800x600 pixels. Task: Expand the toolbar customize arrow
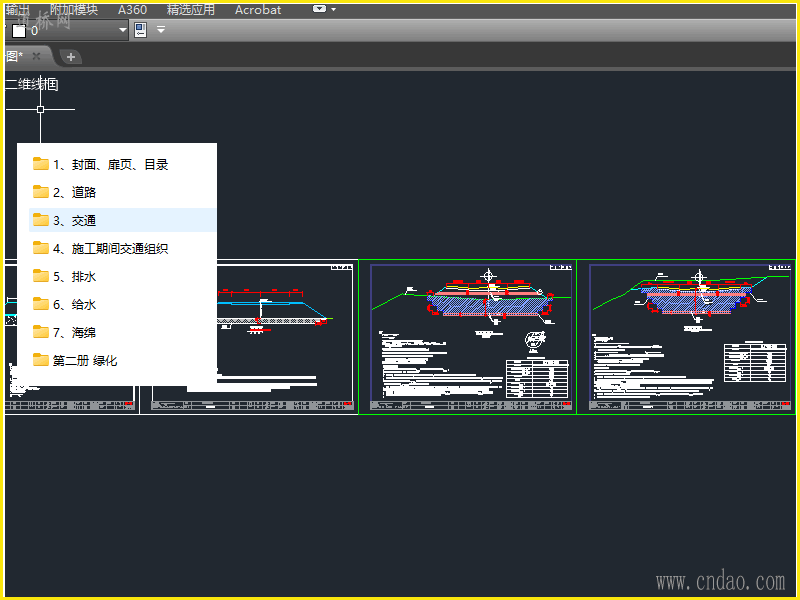coord(161,30)
